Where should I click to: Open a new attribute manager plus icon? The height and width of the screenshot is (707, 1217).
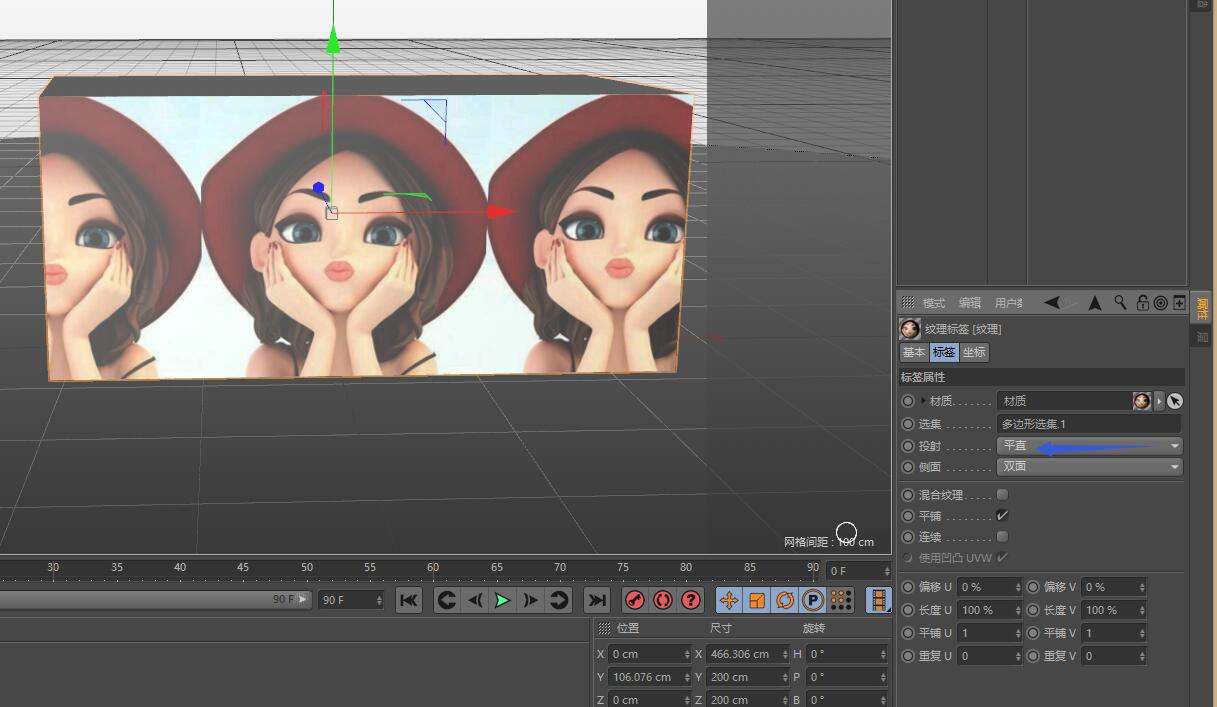point(1179,302)
